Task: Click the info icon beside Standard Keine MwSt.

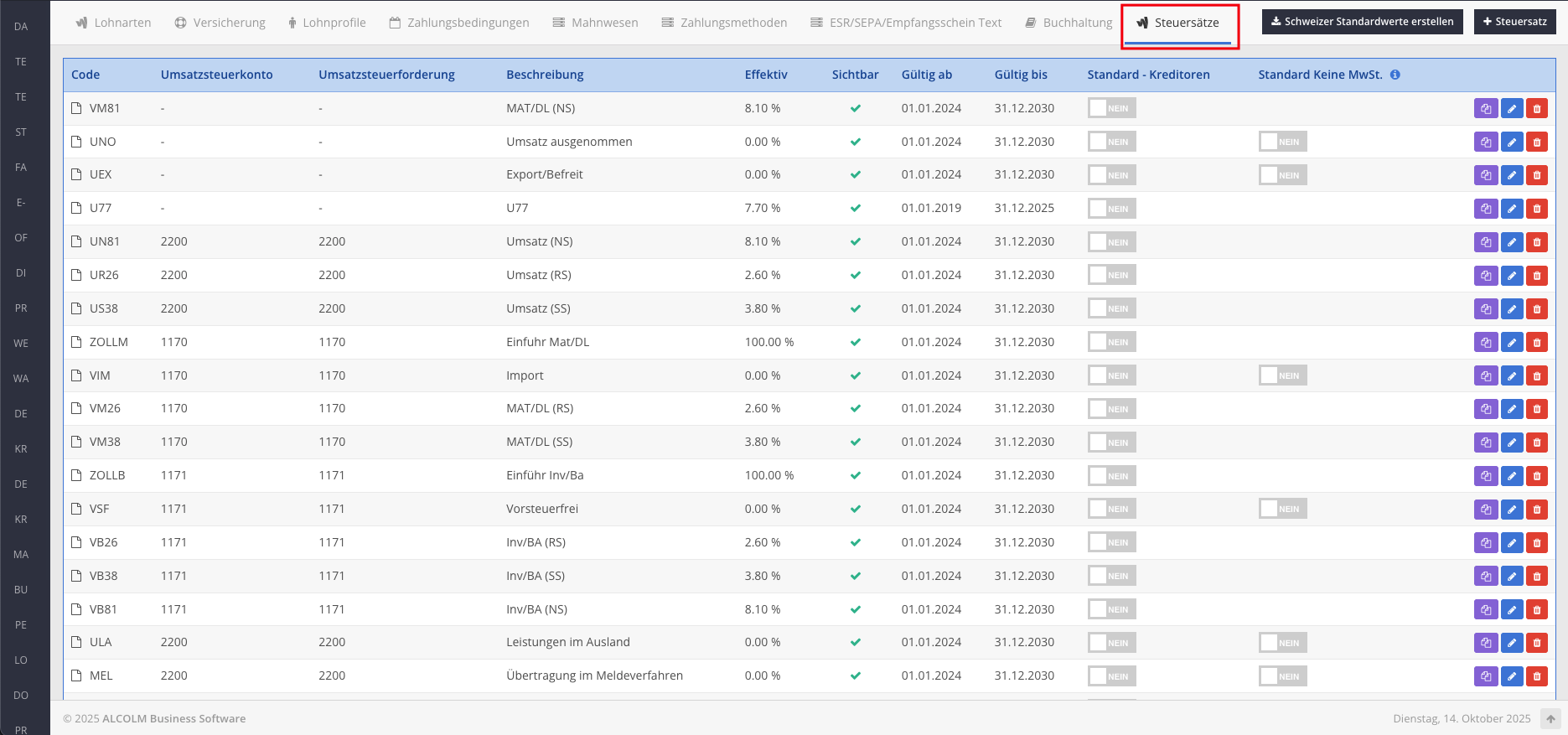Action: [1395, 75]
